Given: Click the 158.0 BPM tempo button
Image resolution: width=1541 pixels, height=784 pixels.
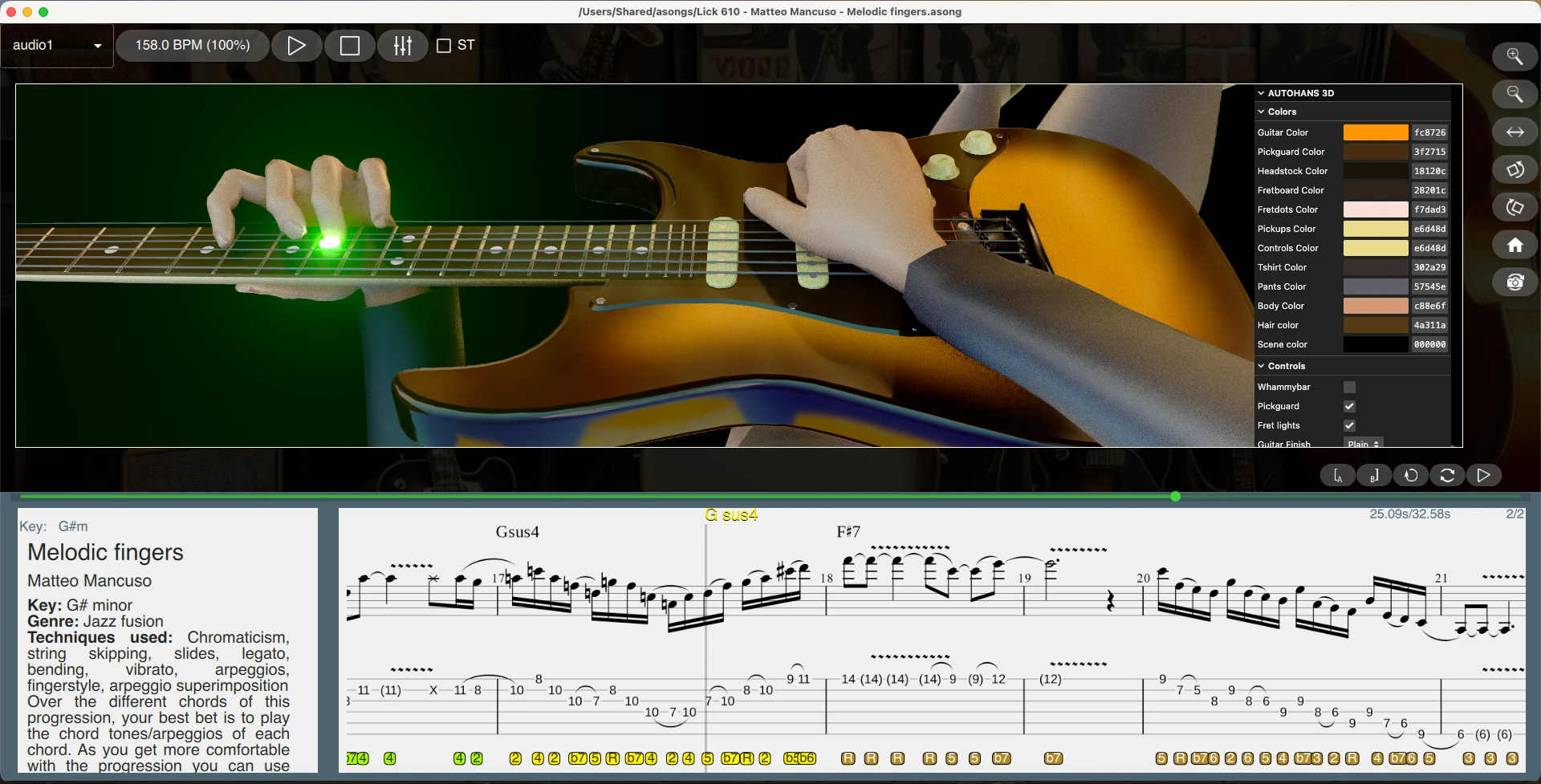Looking at the screenshot, I should tap(192, 46).
